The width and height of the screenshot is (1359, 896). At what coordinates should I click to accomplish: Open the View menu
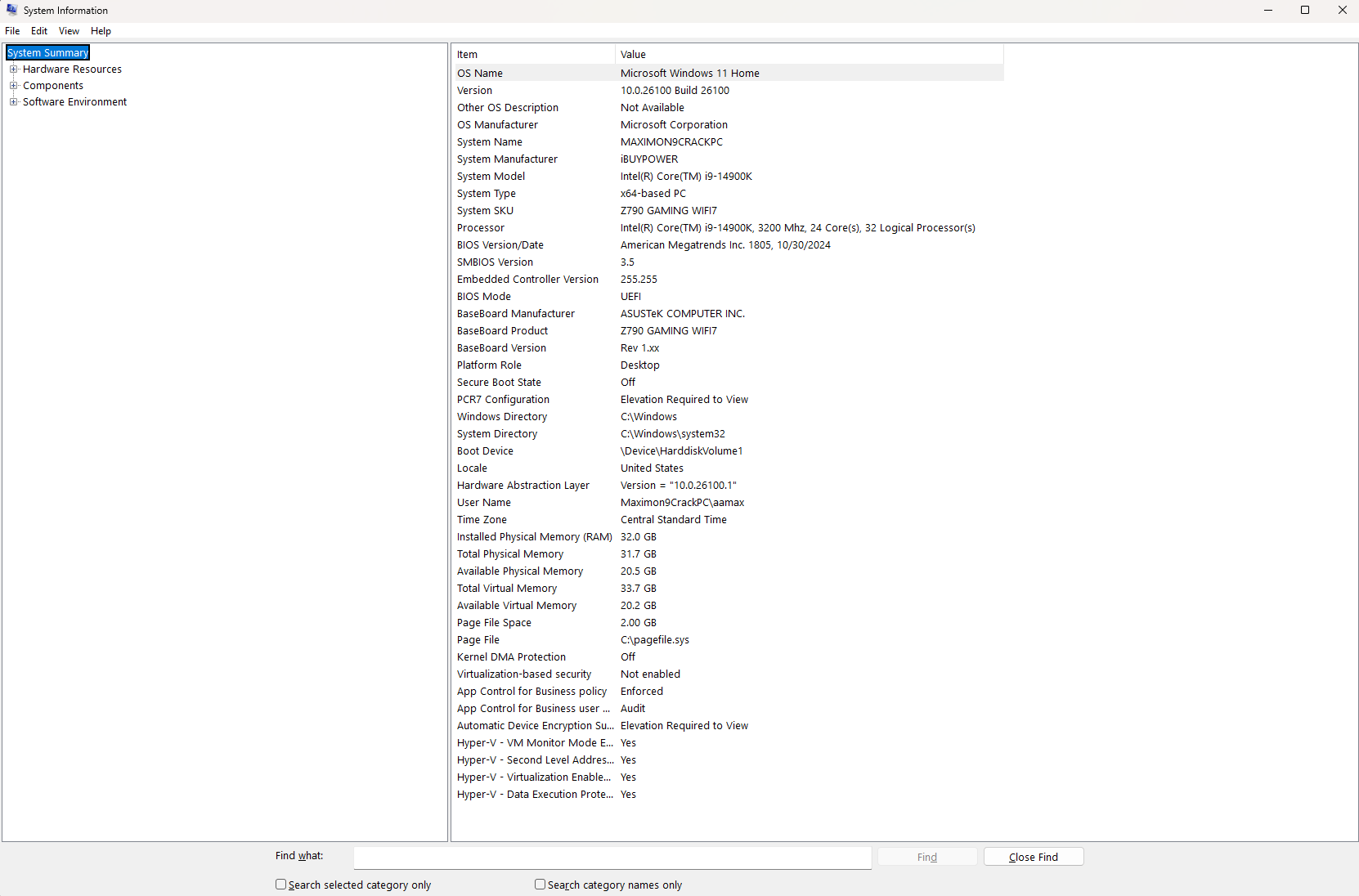[x=69, y=31]
